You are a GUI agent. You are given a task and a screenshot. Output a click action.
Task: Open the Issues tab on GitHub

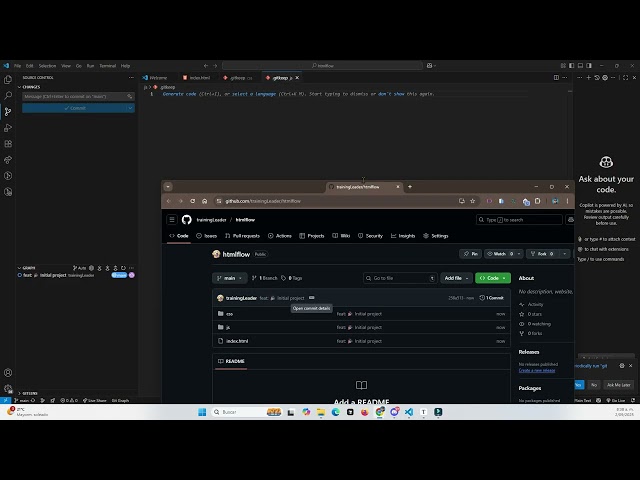(x=207, y=236)
